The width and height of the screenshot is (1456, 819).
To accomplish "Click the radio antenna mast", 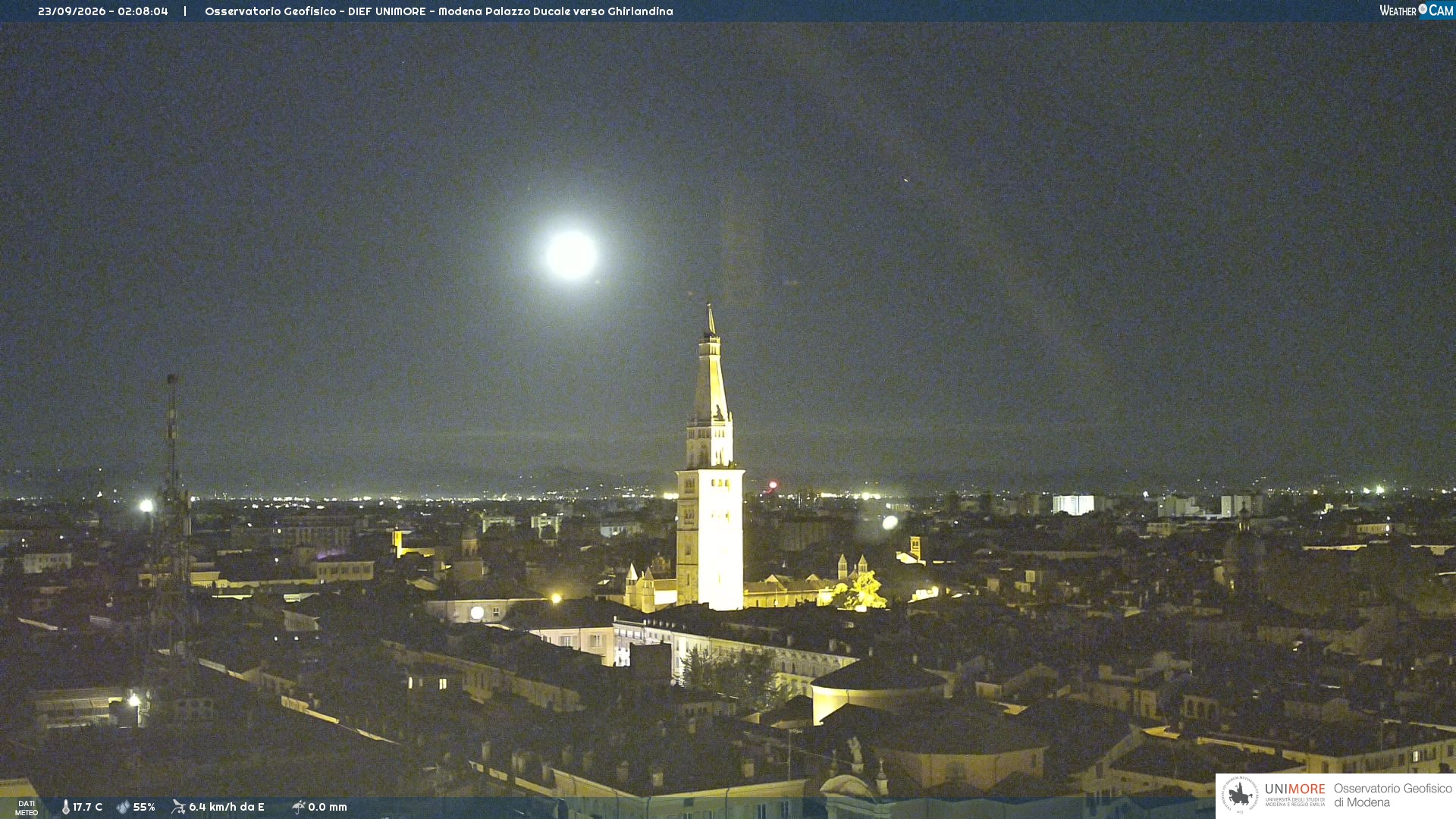I will pyautogui.click(x=173, y=516).
